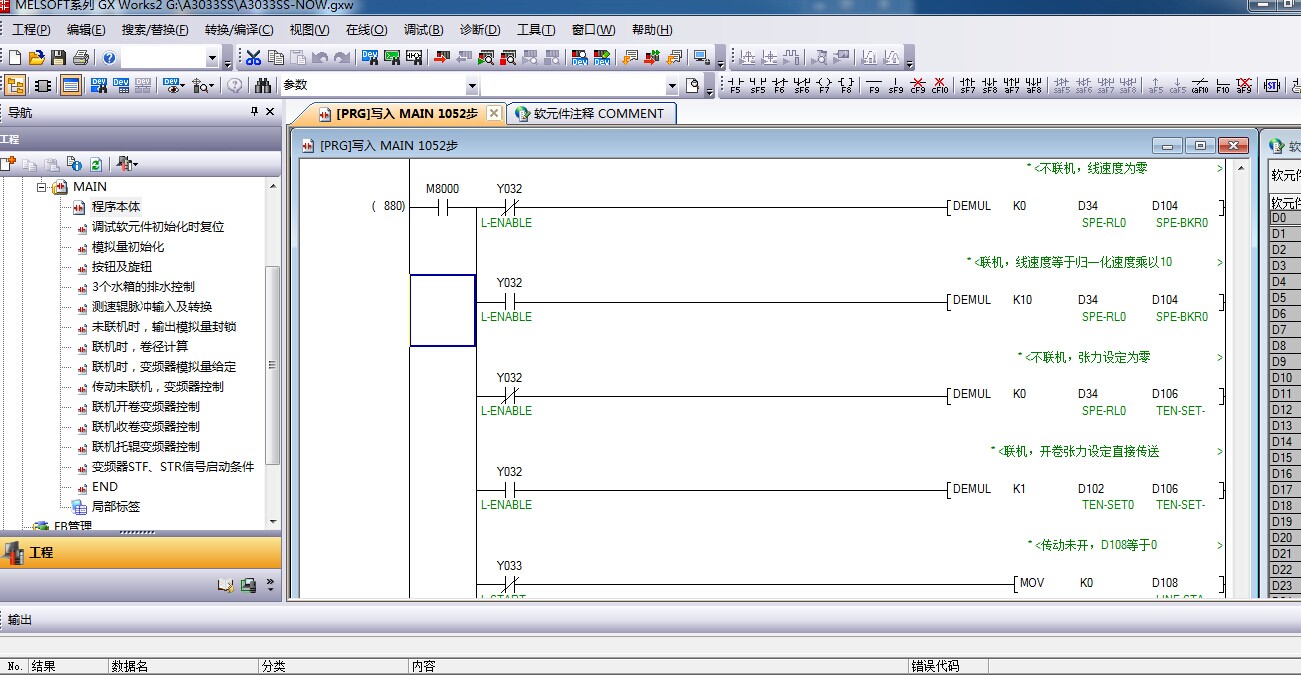Insert open contact F5 ladder symbol

click(736, 86)
